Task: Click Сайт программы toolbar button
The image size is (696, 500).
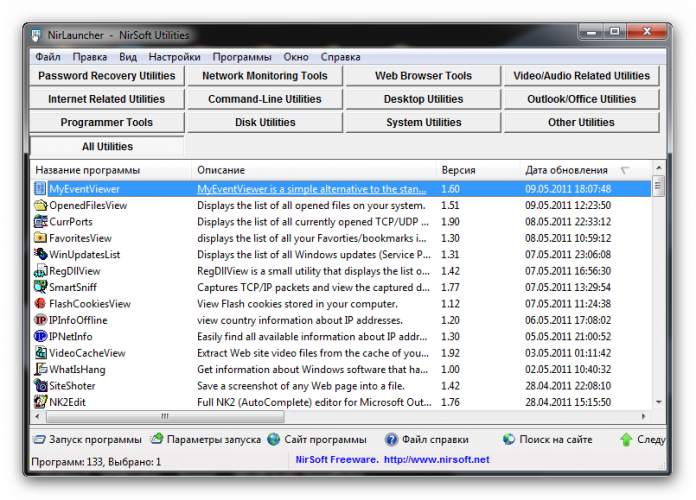Action: click(x=317, y=440)
